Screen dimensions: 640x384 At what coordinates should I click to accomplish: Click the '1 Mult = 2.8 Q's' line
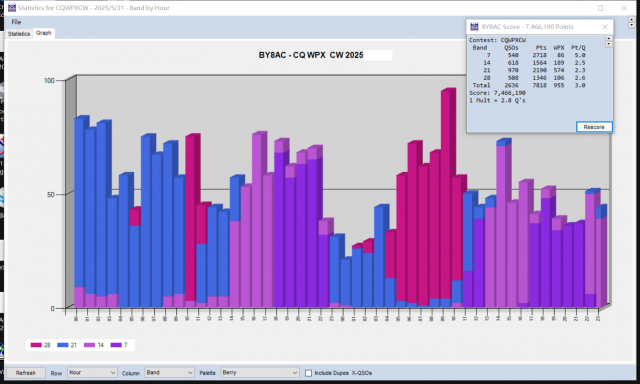pos(497,100)
